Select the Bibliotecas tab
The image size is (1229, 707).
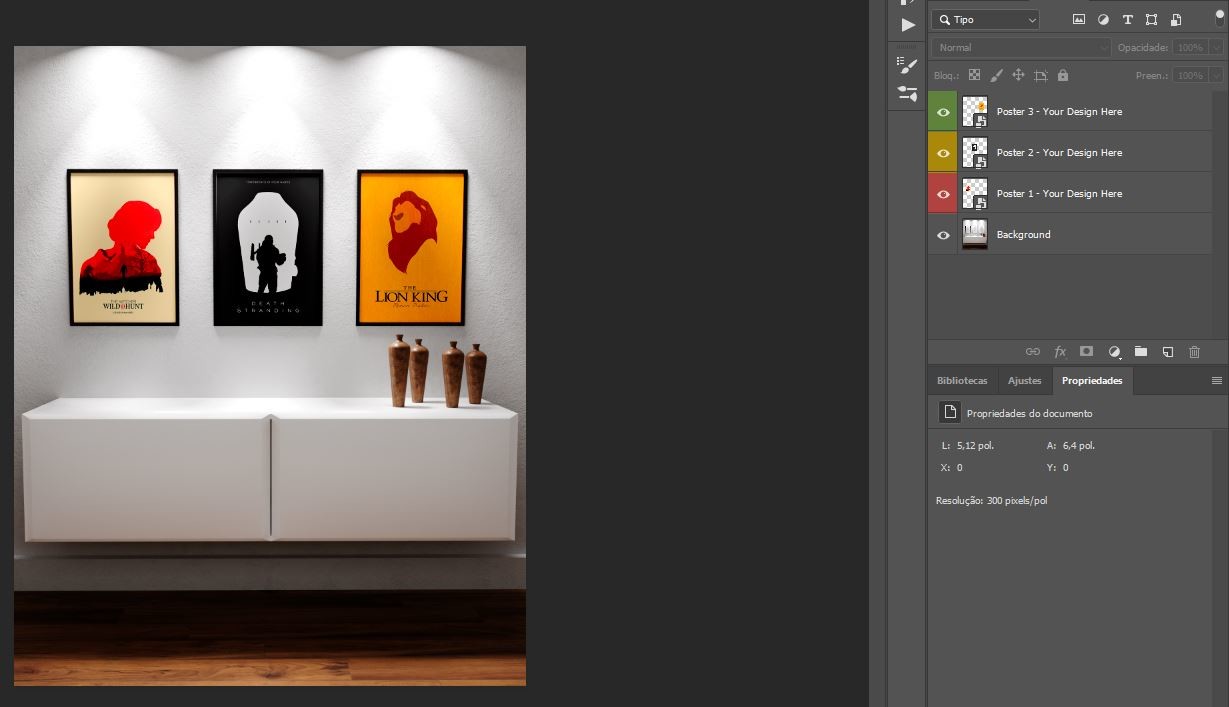point(961,380)
